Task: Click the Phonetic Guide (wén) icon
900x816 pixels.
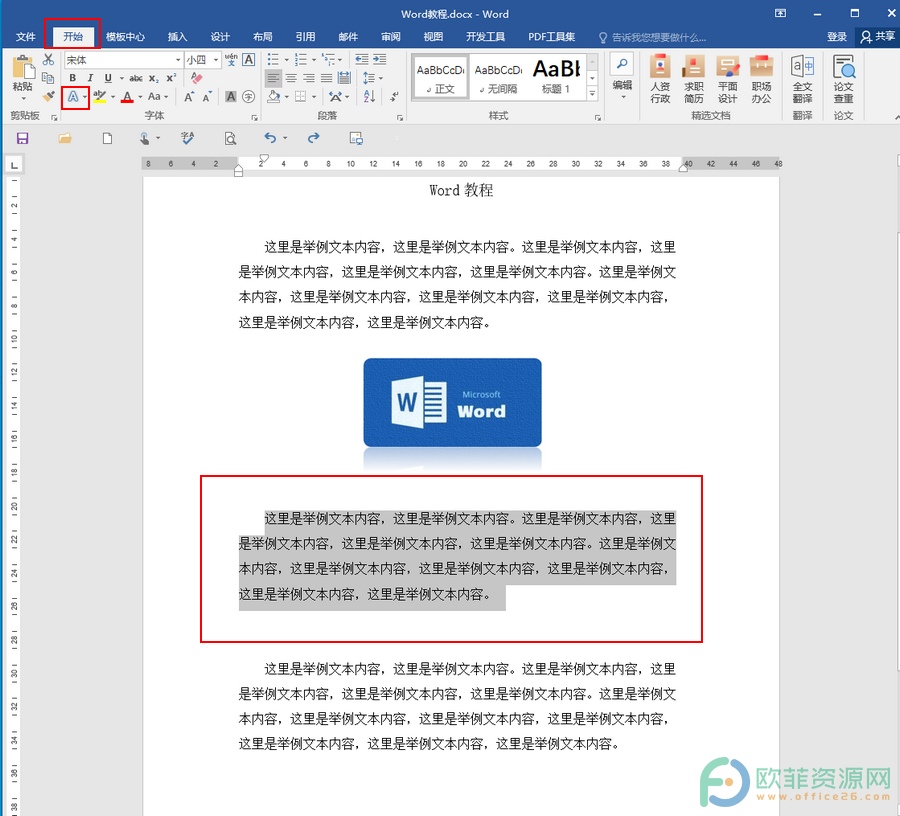Action: pos(231,60)
